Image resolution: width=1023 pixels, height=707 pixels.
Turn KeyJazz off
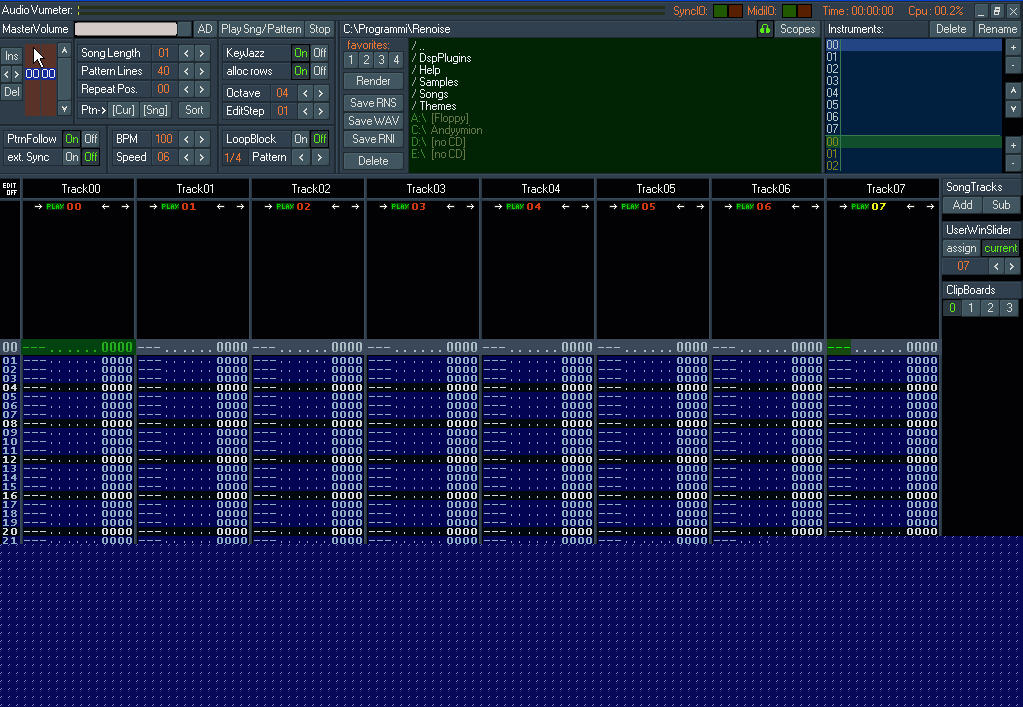point(320,53)
